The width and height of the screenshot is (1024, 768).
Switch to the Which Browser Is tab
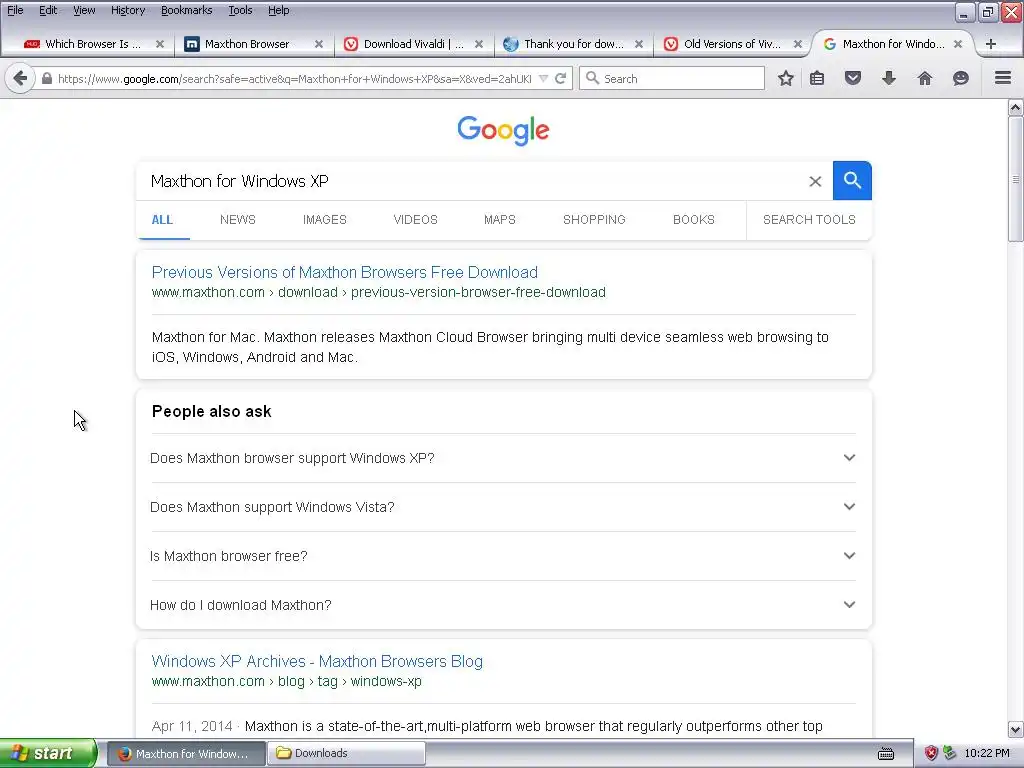tap(93, 44)
